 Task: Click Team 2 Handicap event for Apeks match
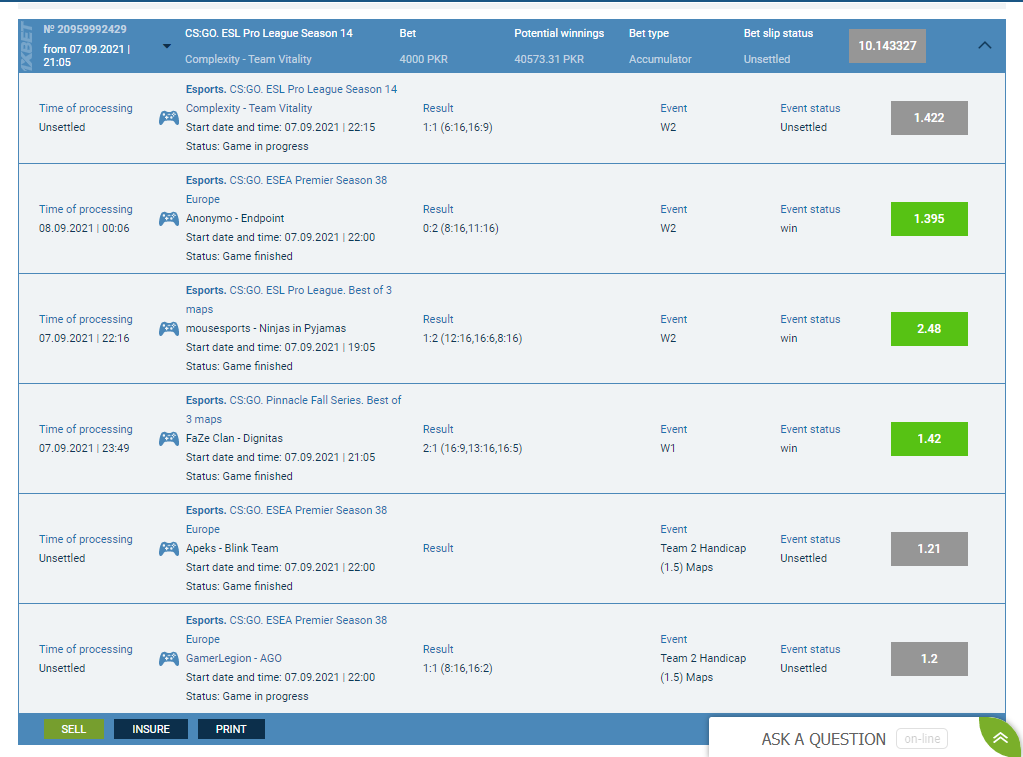703,558
